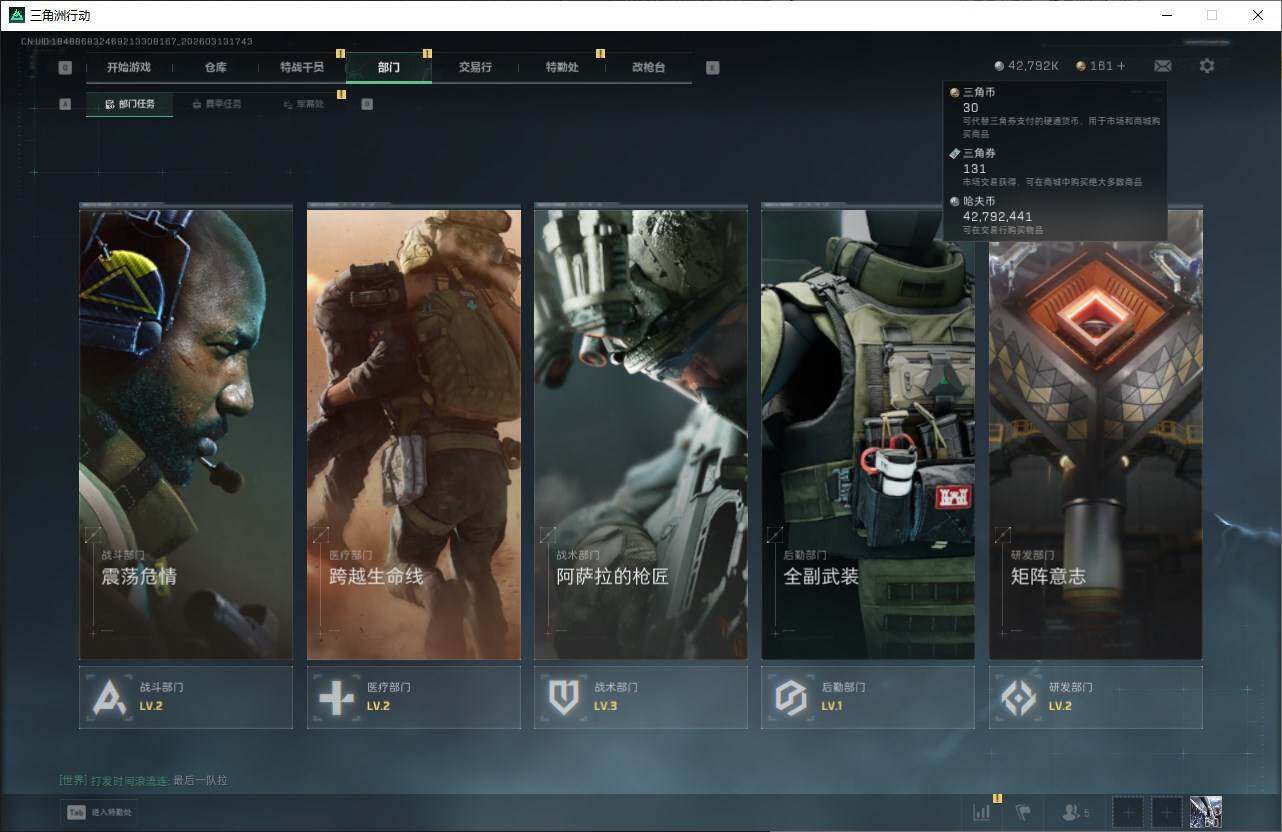Click the flag icon in bottom bar
This screenshot has width=1282, height=832.
click(x=1023, y=813)
